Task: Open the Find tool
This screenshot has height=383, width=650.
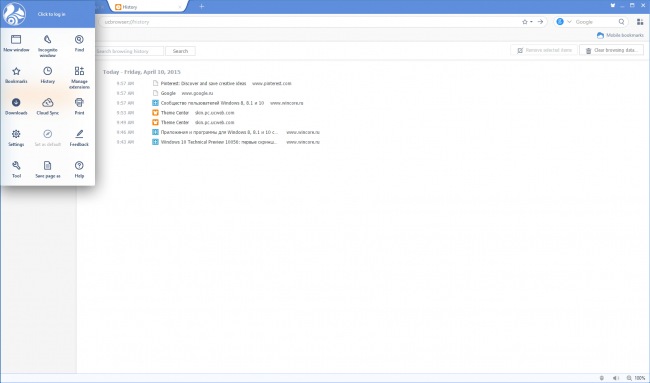Action: 79,43
